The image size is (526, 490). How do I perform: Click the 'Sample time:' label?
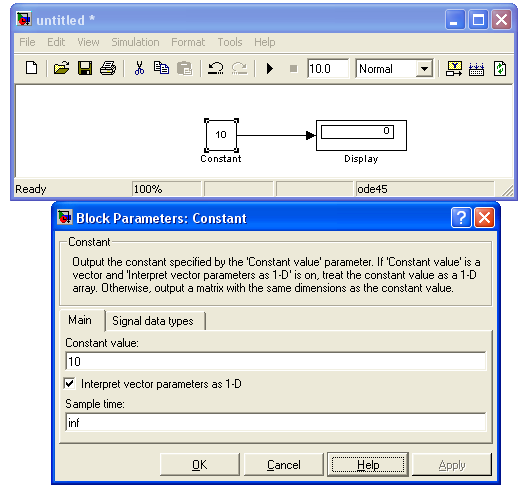tap(95, 404)
